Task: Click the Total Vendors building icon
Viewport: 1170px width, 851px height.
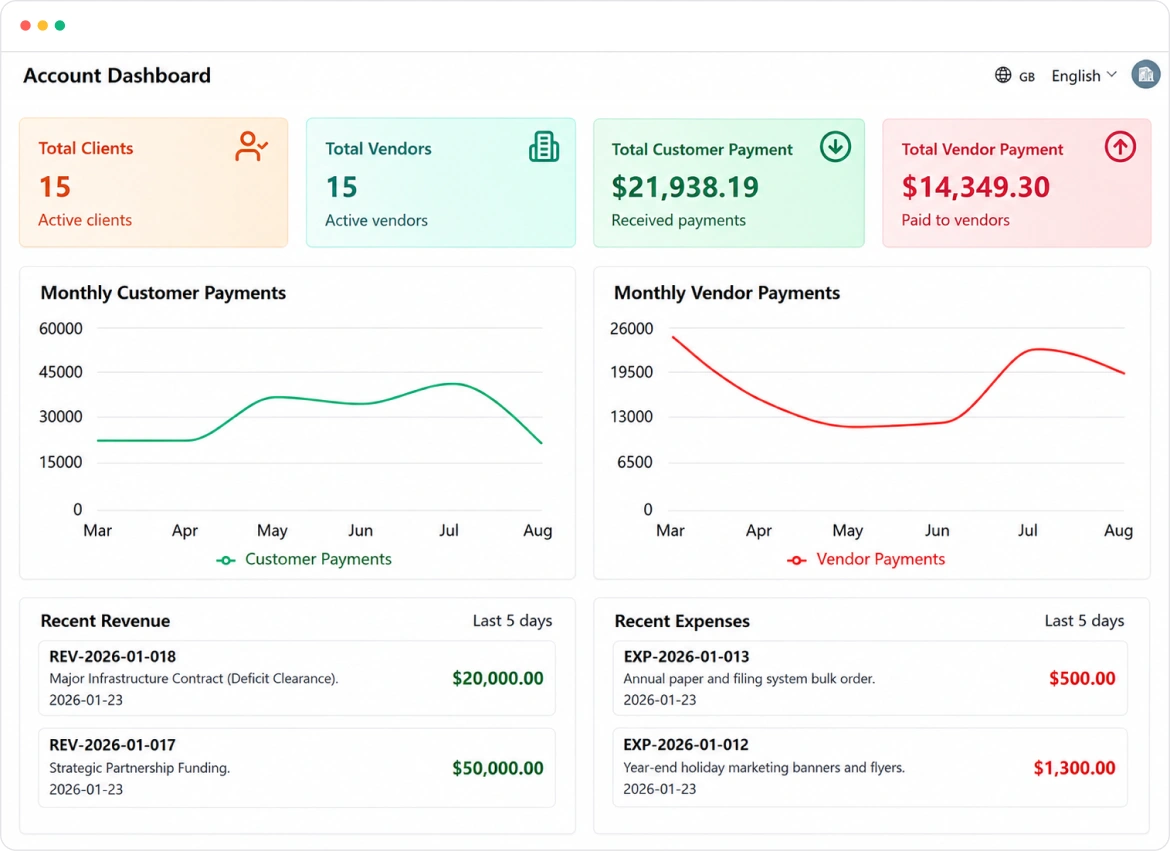Action: coord(544,146)
